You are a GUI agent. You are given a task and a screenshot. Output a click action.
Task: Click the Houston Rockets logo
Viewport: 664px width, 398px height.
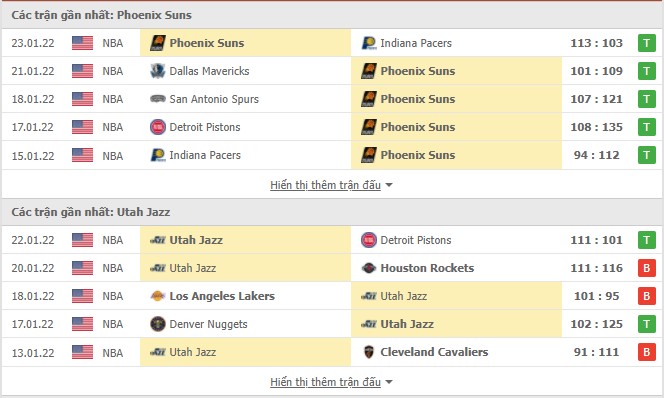pos(369,268)
